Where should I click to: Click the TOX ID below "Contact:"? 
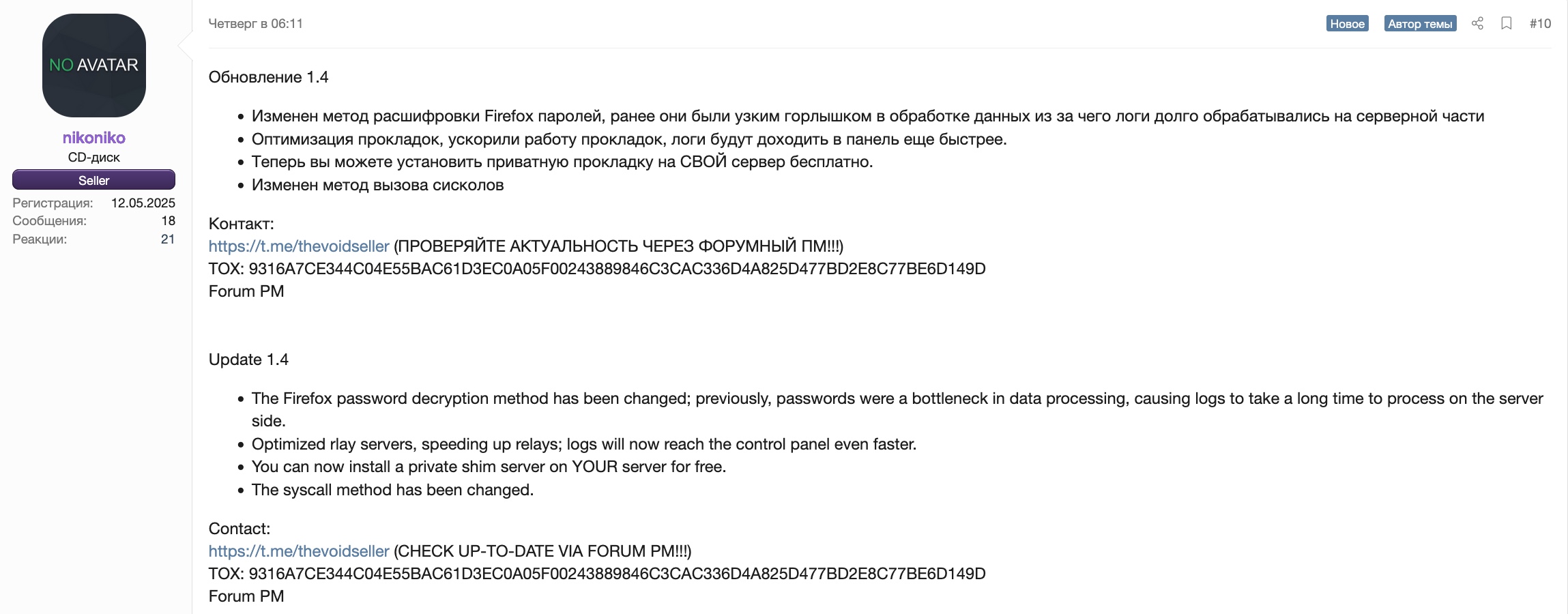click(617, 574)
